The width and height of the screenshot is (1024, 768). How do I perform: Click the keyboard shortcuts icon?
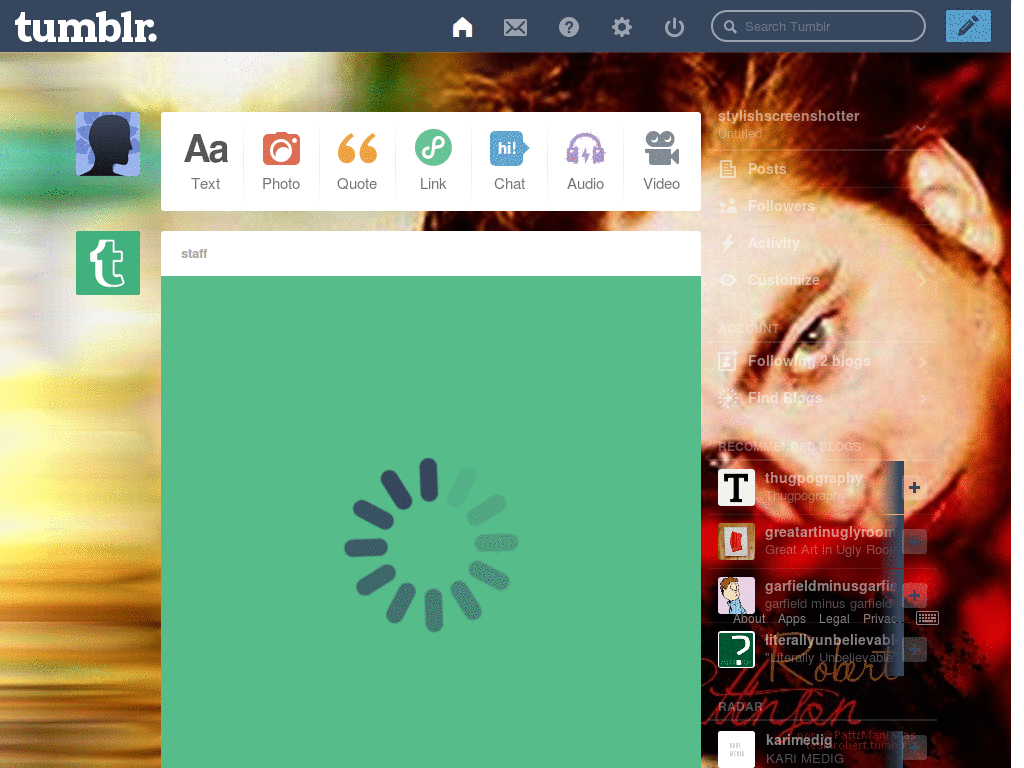[x=927, y=618]
